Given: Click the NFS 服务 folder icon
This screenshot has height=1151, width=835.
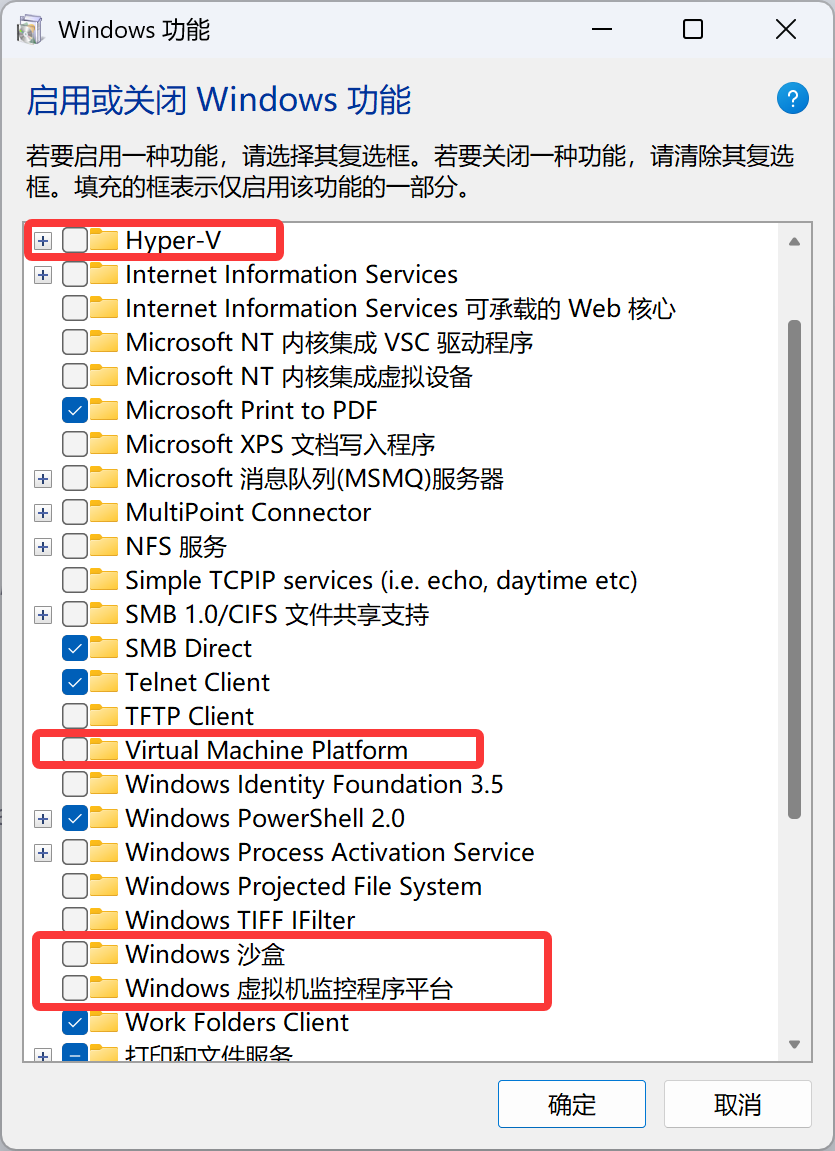Looking at the screenshot, I should (103, 546).
